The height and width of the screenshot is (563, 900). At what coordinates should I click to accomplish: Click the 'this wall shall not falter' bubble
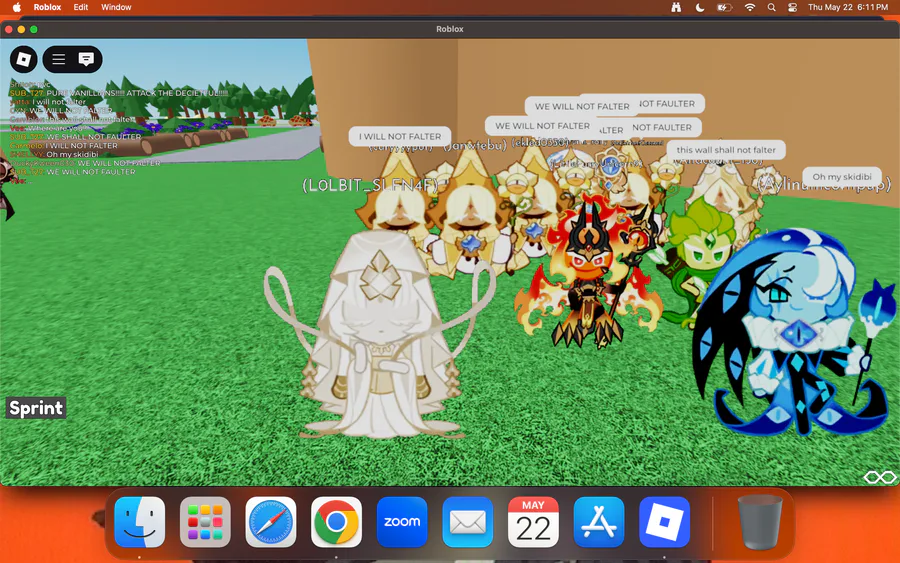[x=726, y=150]
